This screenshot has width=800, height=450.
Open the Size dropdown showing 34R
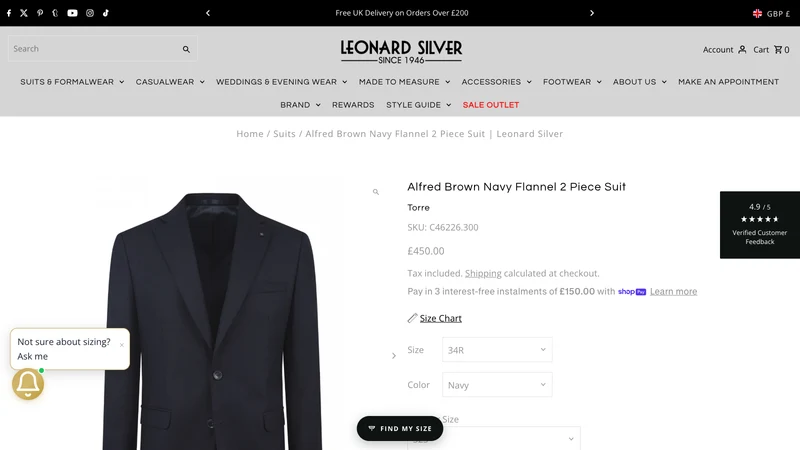497,350
